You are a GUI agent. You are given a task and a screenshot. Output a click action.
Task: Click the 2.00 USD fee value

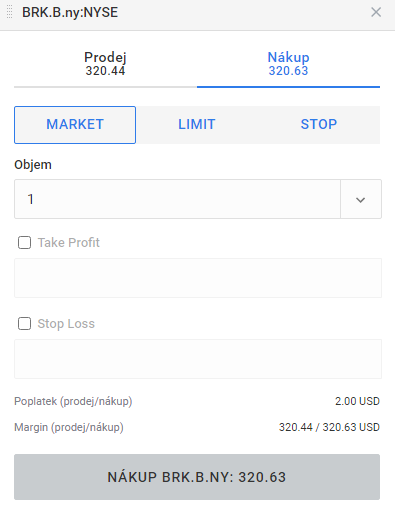(x=357, y=401)
